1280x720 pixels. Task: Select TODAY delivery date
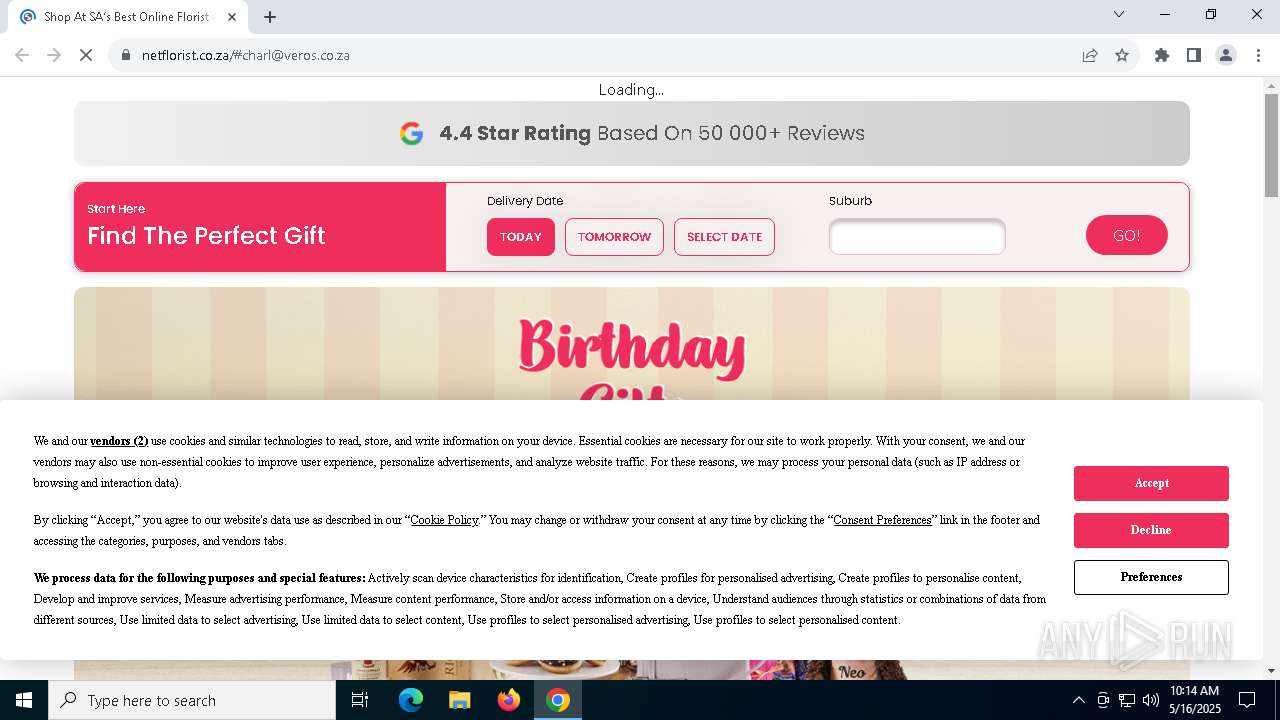pos(521,237)
